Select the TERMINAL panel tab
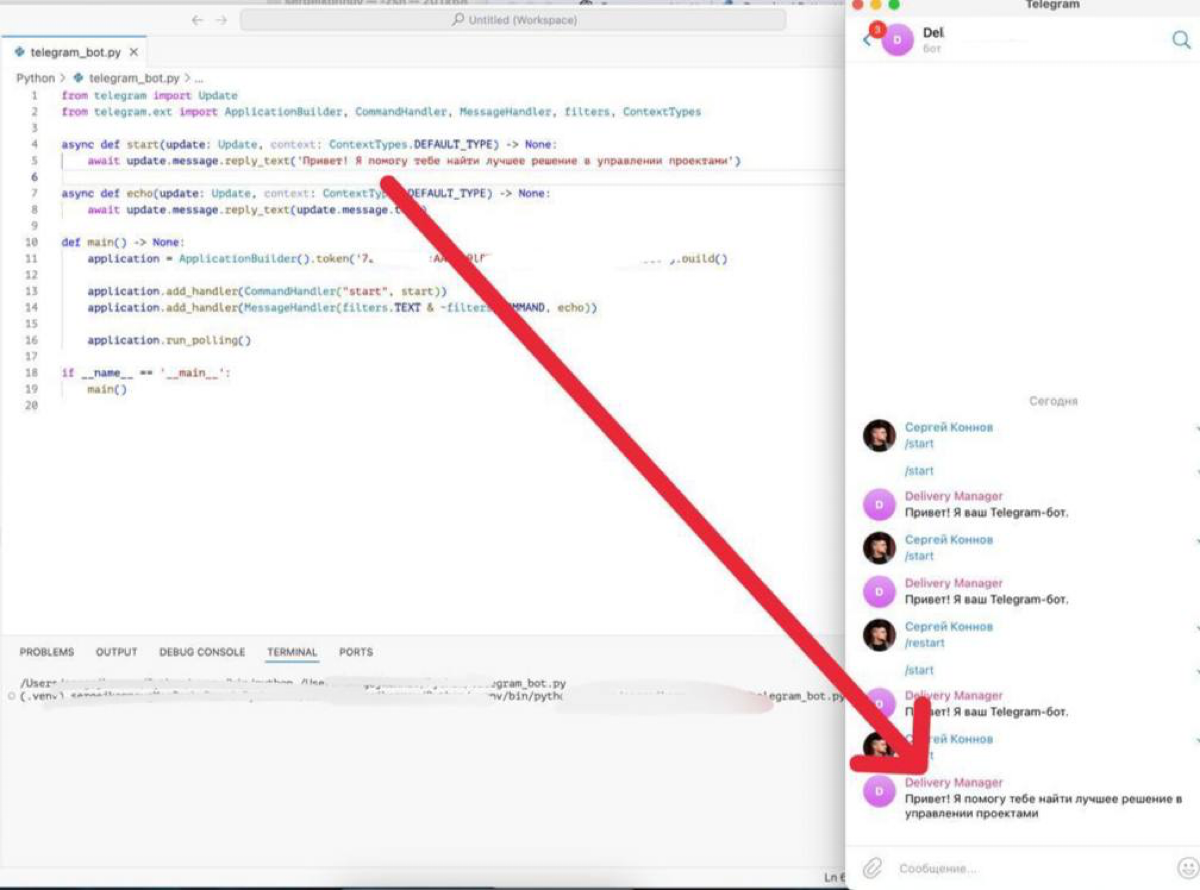 [292, 652]
